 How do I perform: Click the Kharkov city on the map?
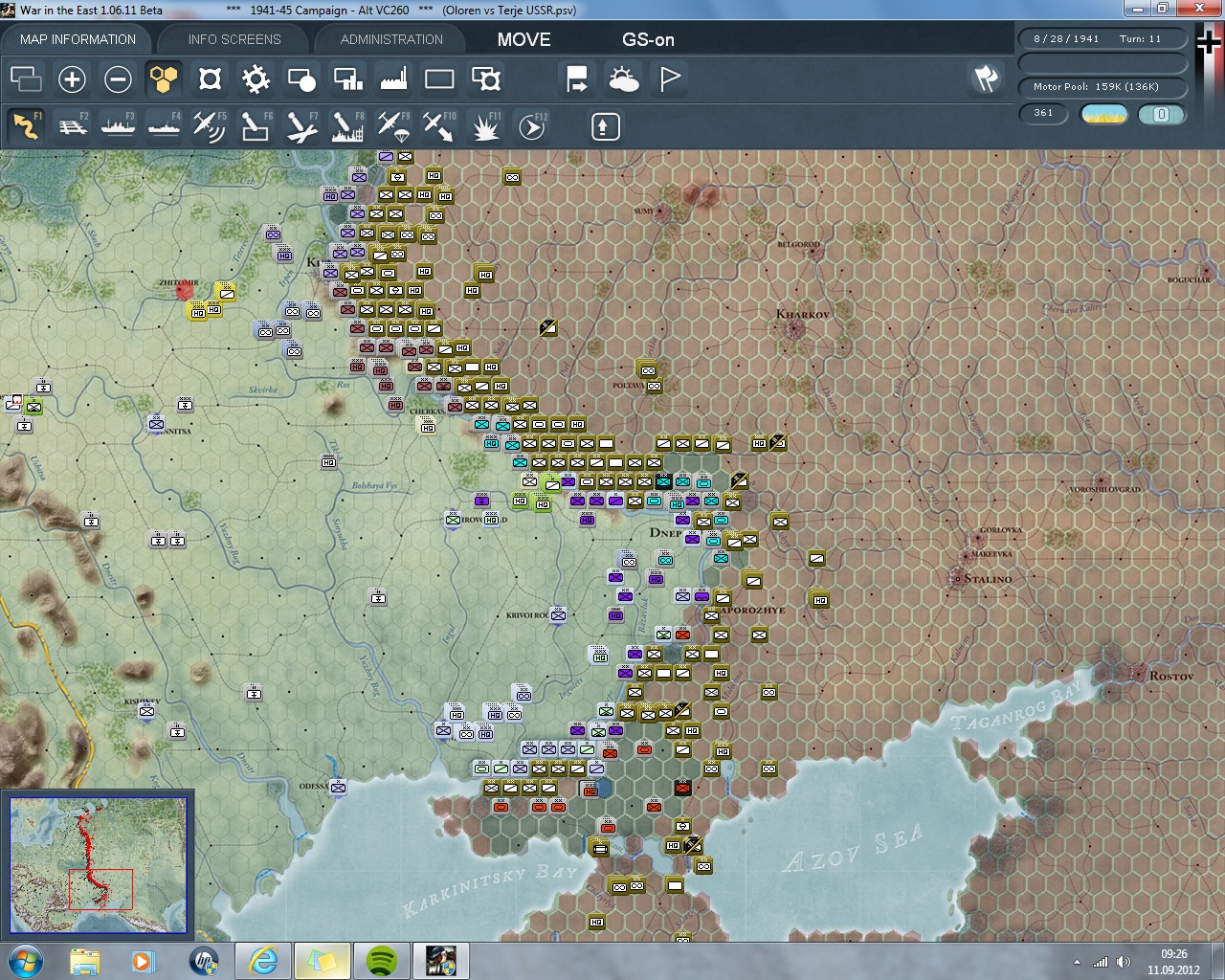(x=794, y=329)
